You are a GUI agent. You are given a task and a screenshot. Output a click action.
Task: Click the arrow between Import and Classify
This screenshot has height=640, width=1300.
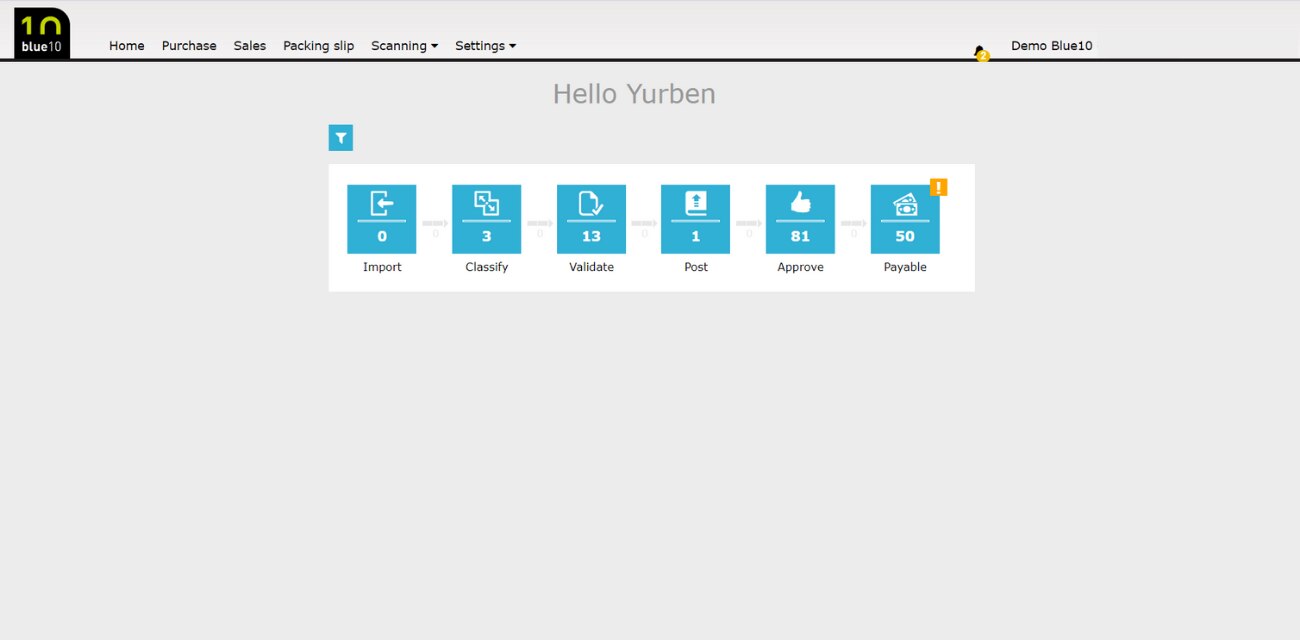[434, 224]
